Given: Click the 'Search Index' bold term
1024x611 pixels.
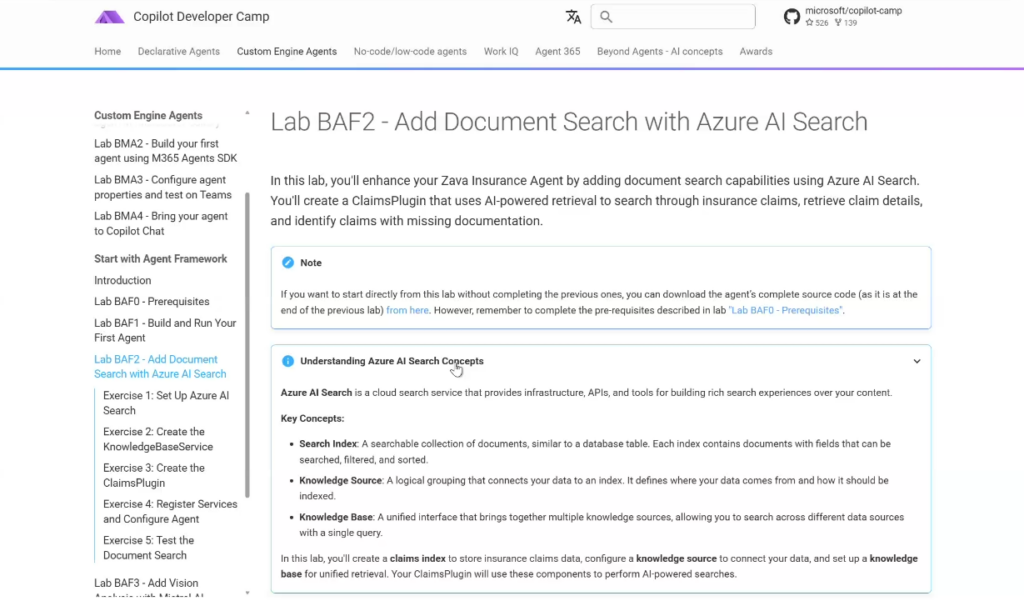Looking at the screenshot, I should tap(328, 444).
